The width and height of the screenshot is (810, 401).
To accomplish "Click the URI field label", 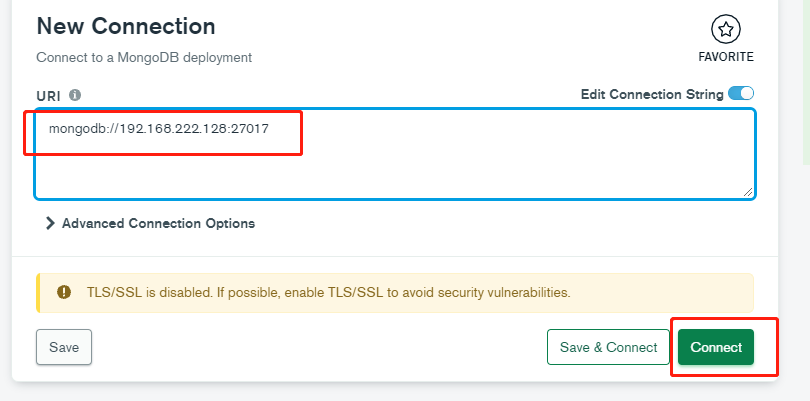I will [49, 96].
